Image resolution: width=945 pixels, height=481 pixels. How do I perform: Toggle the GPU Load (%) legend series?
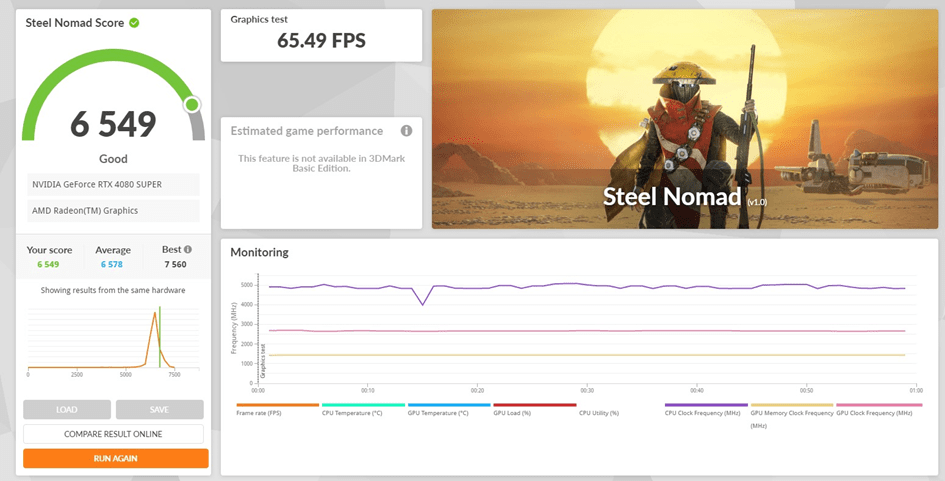coord(534,409)
